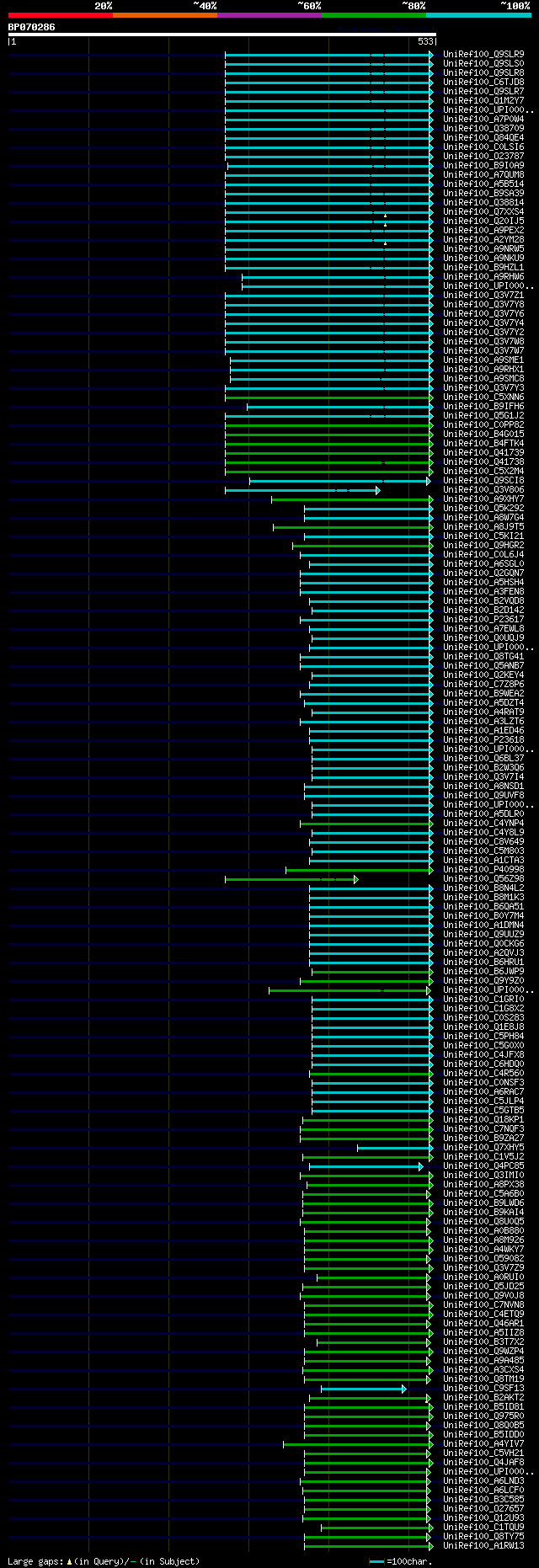
Task: Click UniRef100_Q41739 subject name
Action: (x=483, y=453)
